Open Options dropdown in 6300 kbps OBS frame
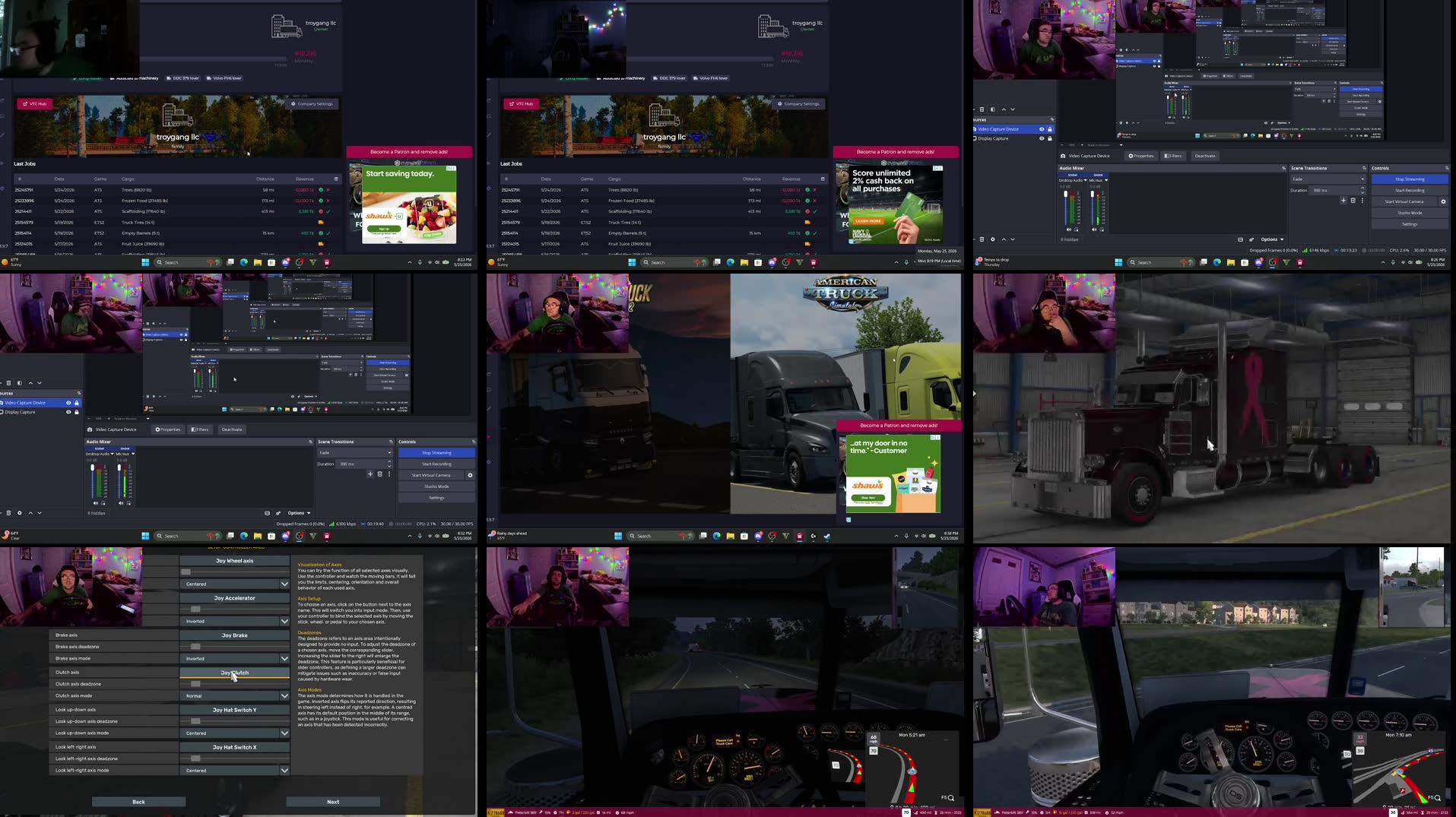The height and width of the screenshot is (817, 1456). 299,513
